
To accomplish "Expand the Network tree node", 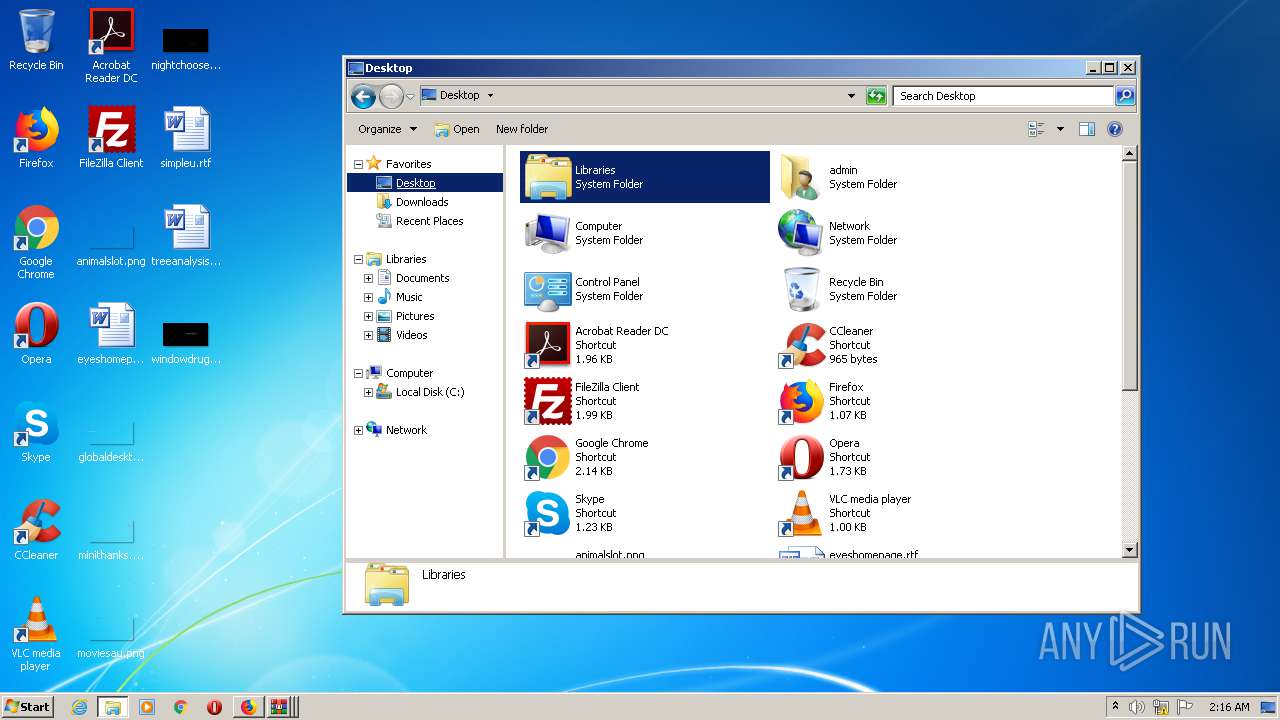I will click(x=358, y=430).
